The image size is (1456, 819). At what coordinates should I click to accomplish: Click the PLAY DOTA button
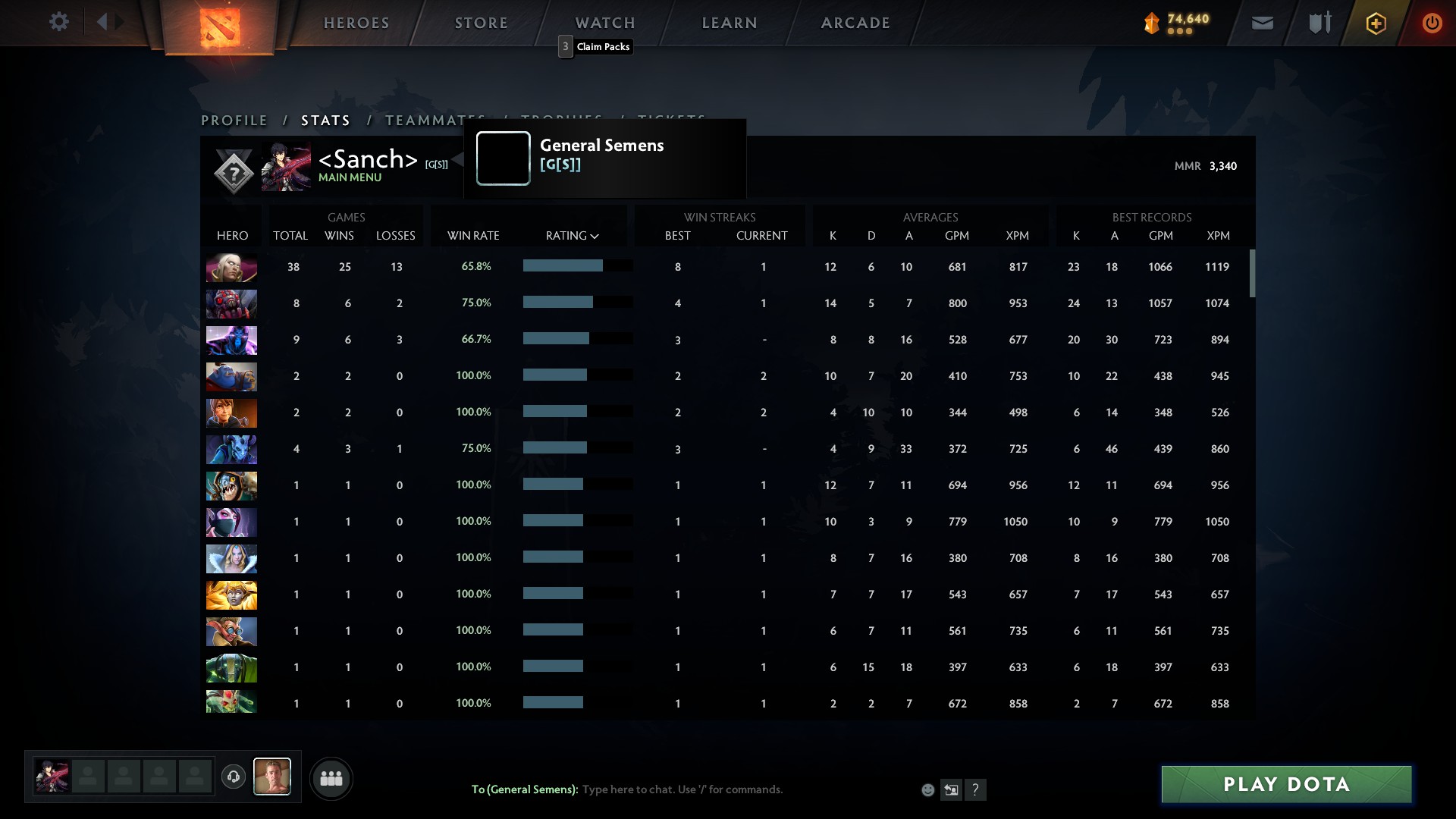point(1287,784)
